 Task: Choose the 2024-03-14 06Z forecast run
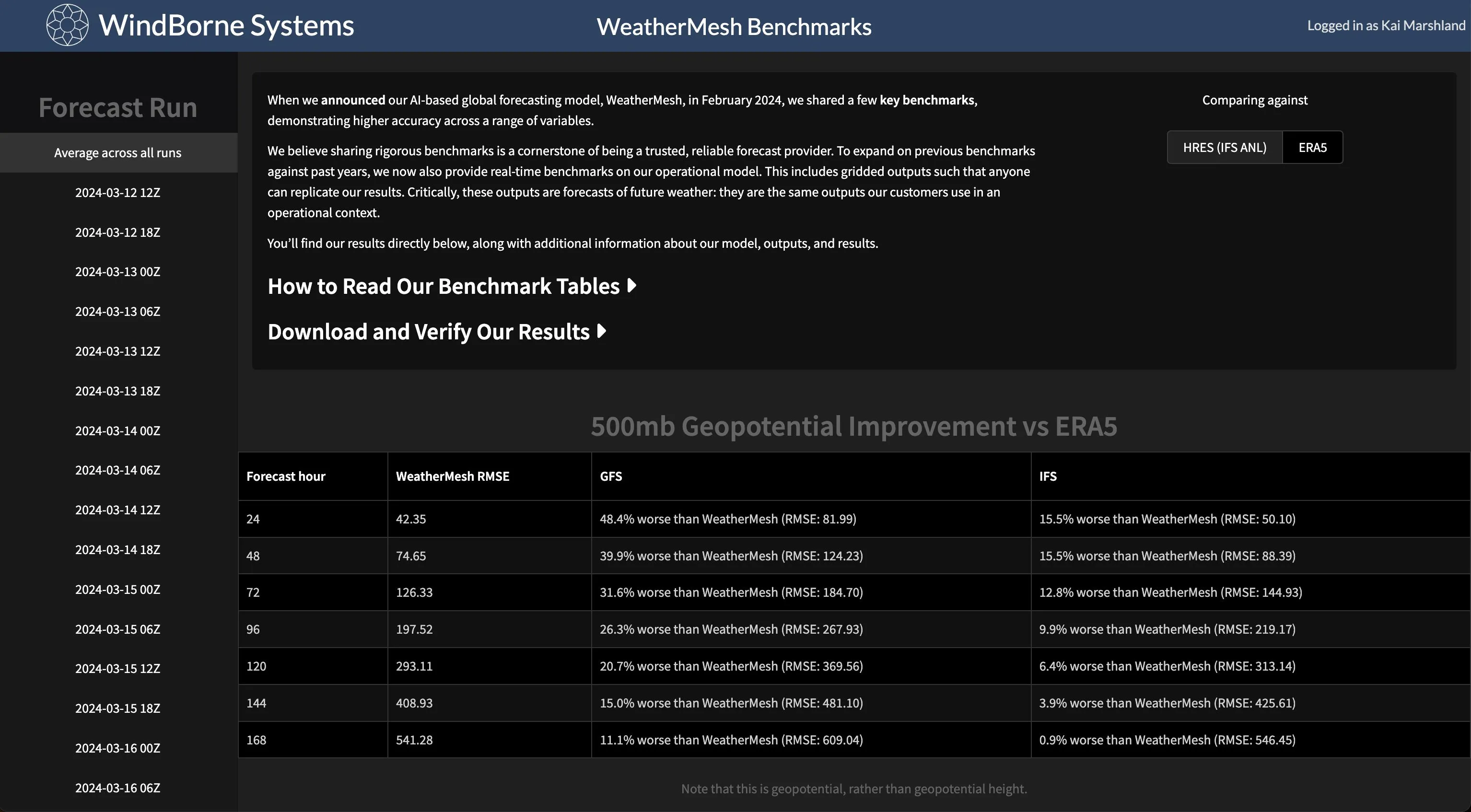click(117, 470)
